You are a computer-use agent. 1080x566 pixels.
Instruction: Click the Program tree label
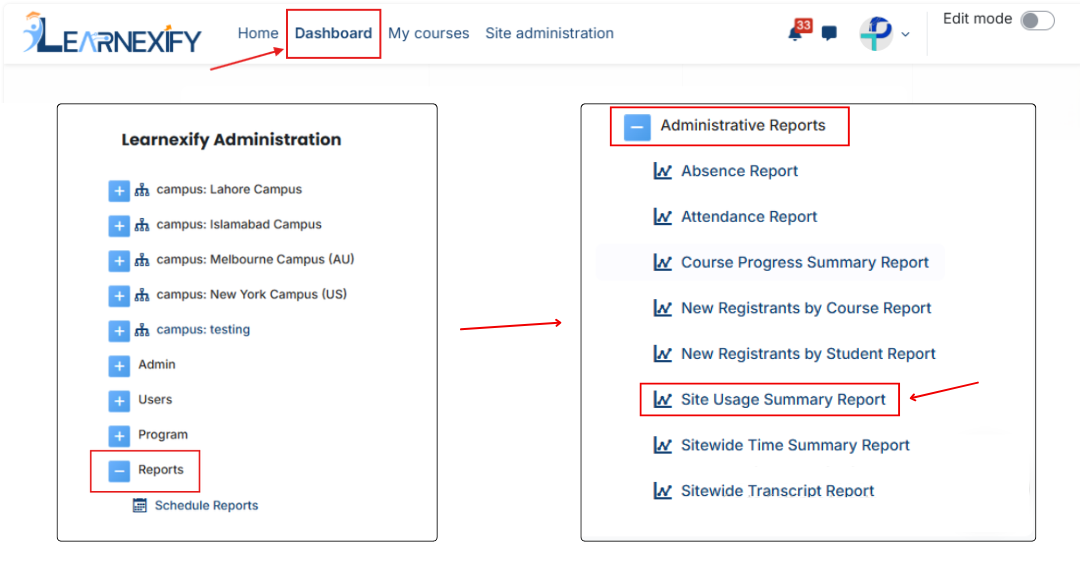163,434
